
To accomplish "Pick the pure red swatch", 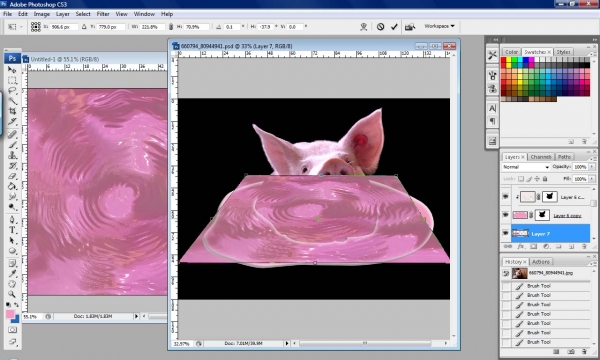I will pos(504,60).
